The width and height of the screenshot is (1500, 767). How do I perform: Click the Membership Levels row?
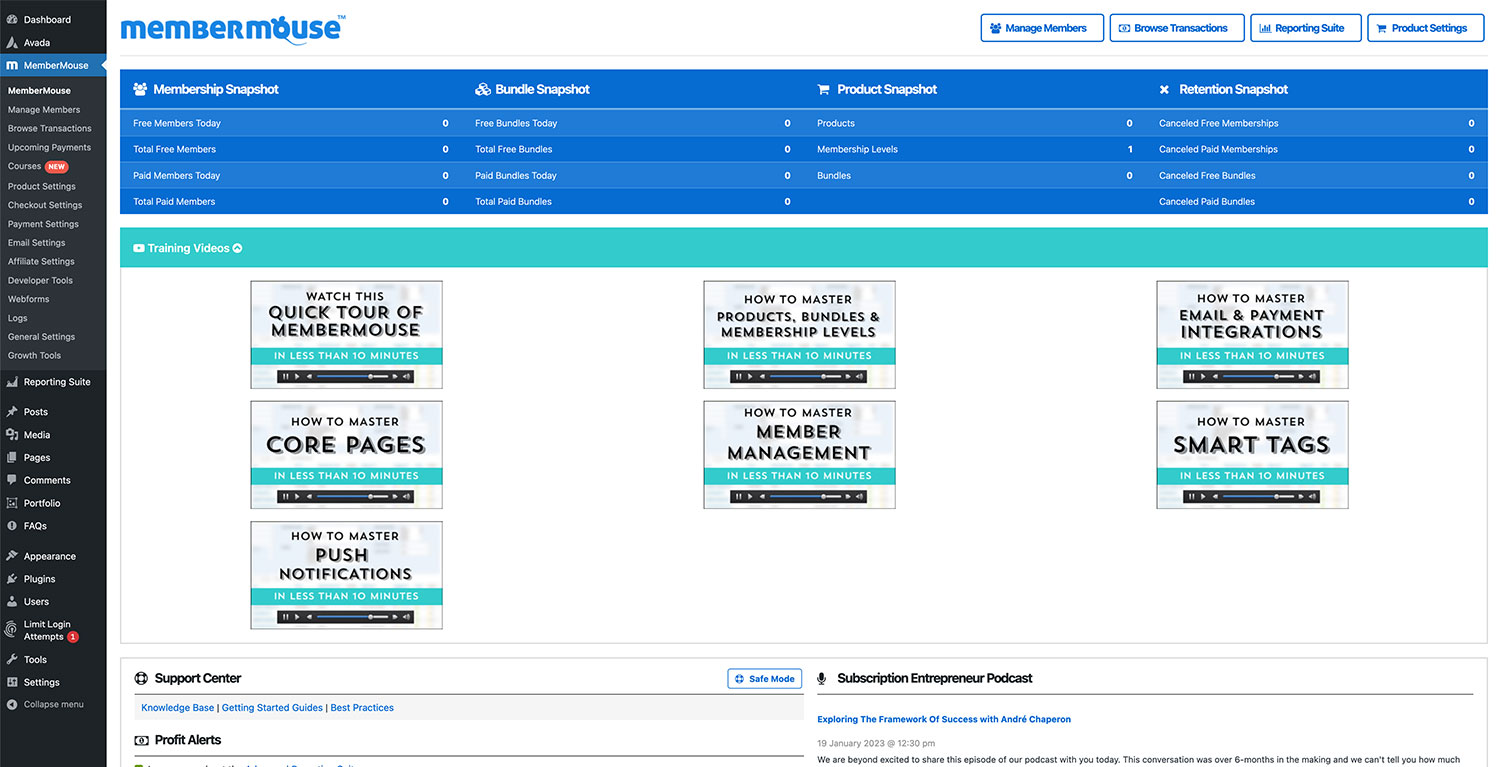(x=975, y=149)
